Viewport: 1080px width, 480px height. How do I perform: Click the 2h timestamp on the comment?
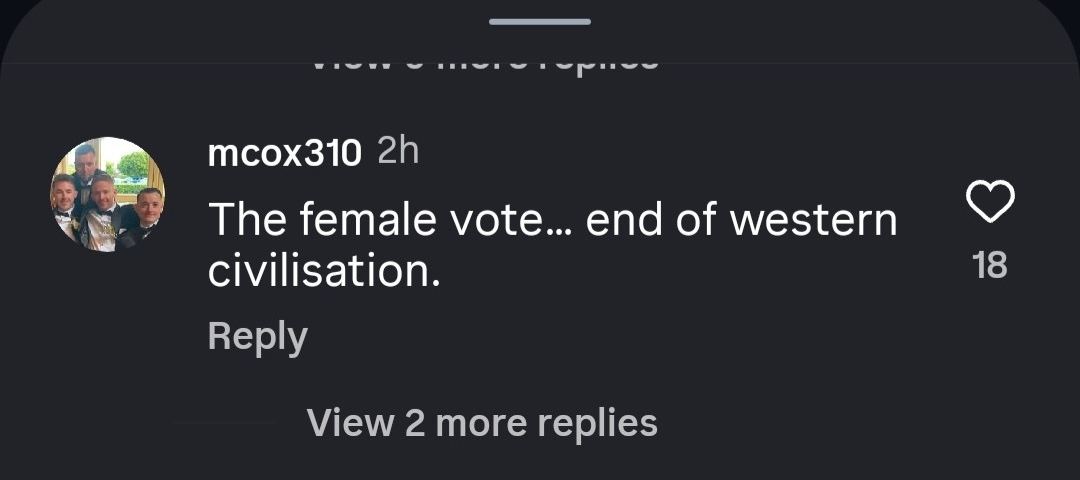click(398, 152)
